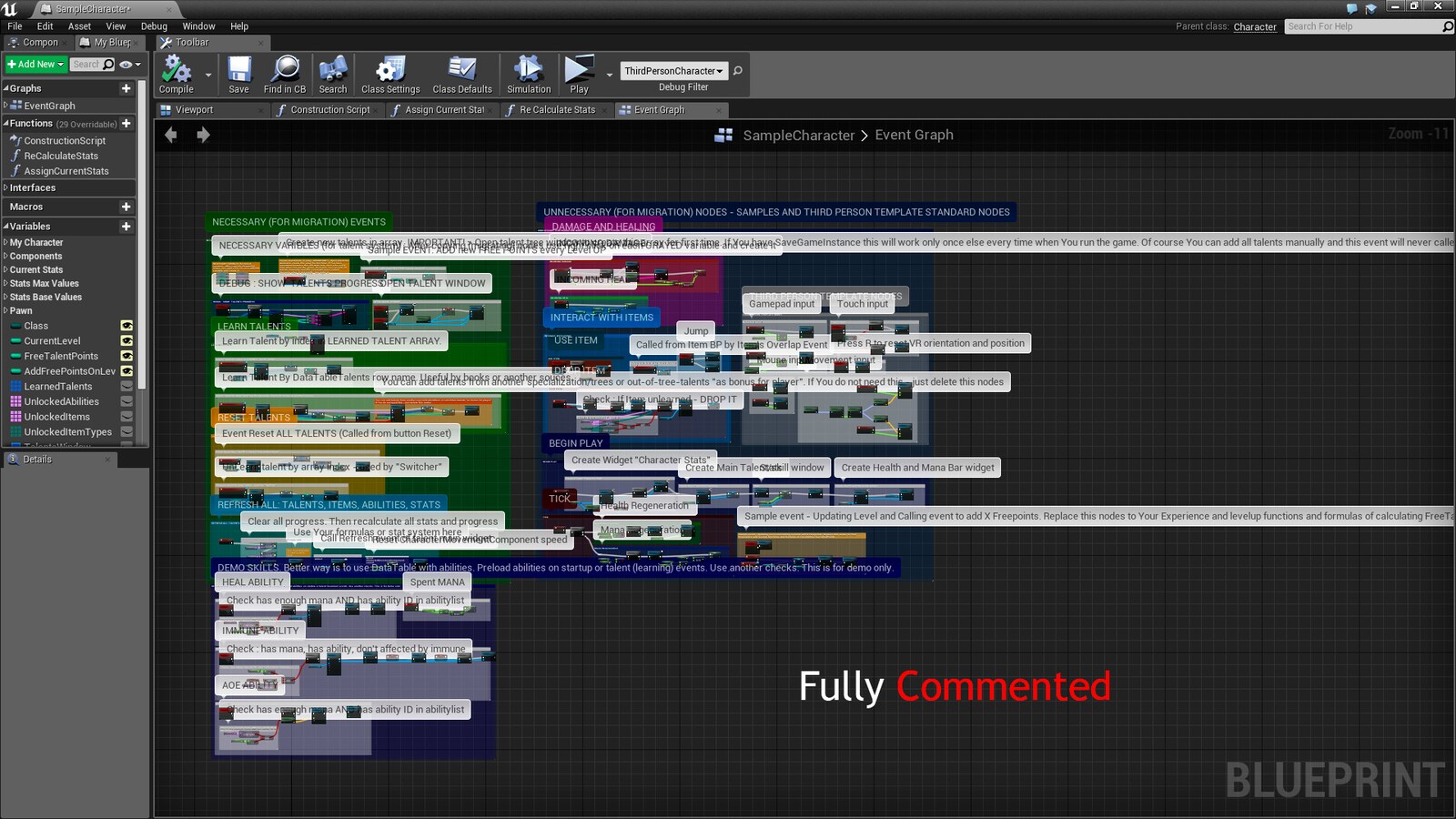Open the Debug menu
The image size is (1456, 819).
[153, 25]
